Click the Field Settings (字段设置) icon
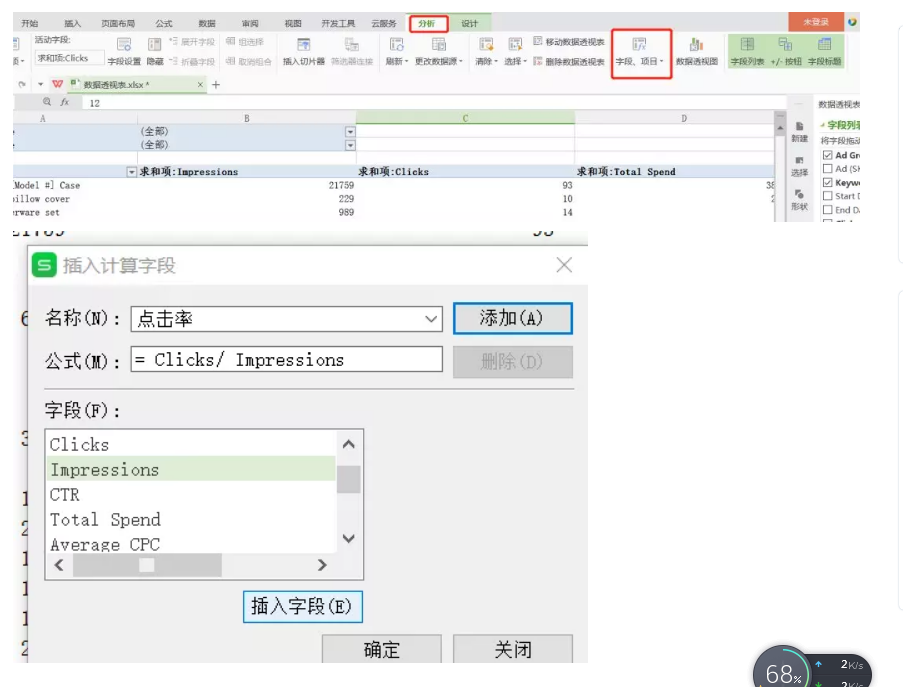 124,44
